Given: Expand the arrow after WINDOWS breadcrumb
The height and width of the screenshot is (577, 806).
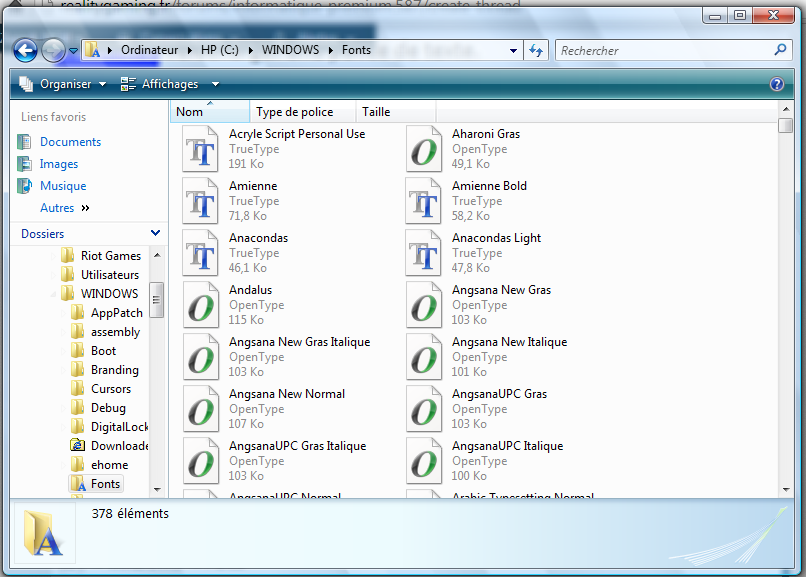Looking at the screenshot, I should tap(331, 50).
